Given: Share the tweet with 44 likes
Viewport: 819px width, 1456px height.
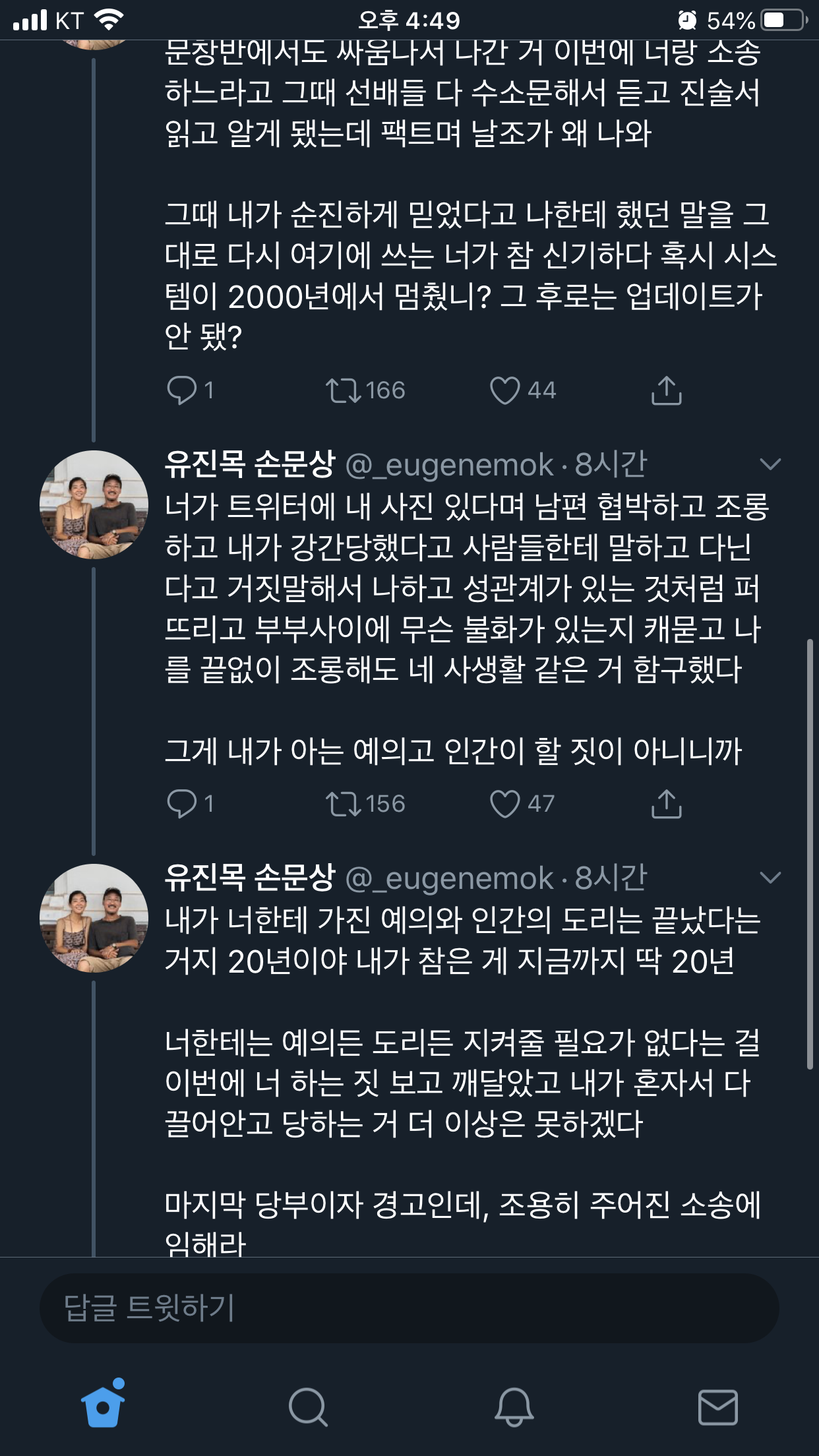Looking at the screenshot, I should (666, 390).
